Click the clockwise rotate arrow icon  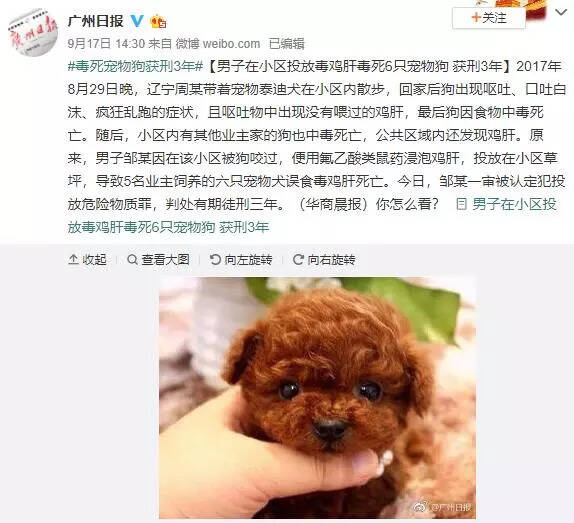298,259
